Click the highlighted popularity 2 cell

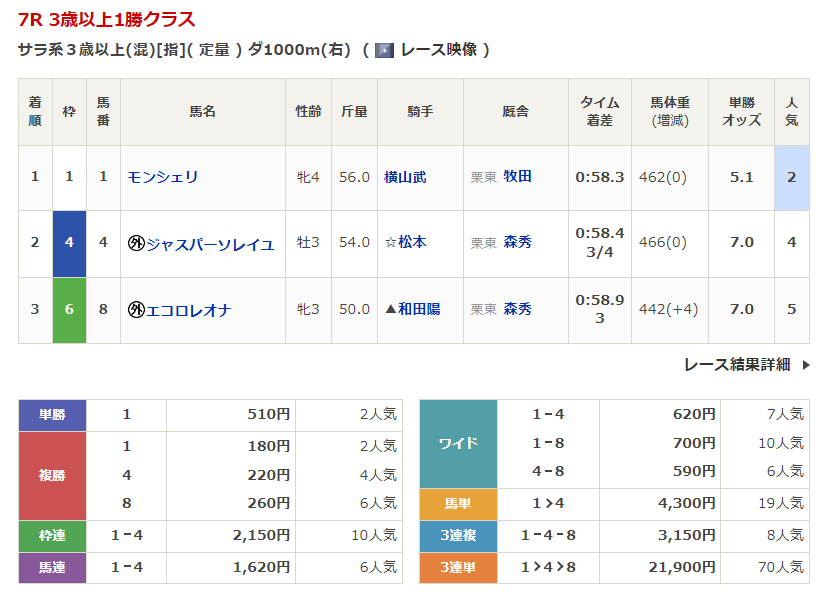[x=792, y=178]
